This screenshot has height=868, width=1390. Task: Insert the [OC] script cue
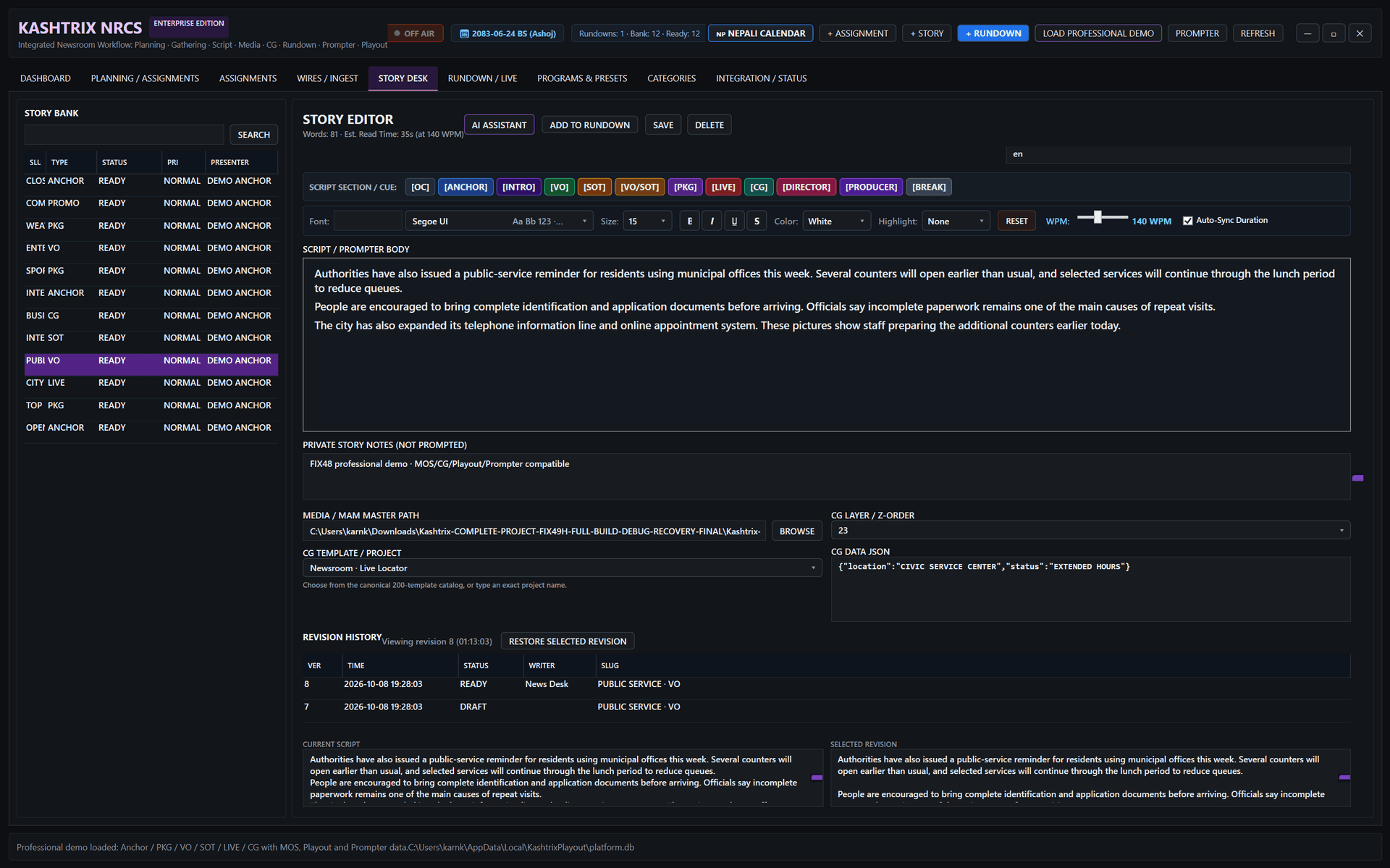420,187
